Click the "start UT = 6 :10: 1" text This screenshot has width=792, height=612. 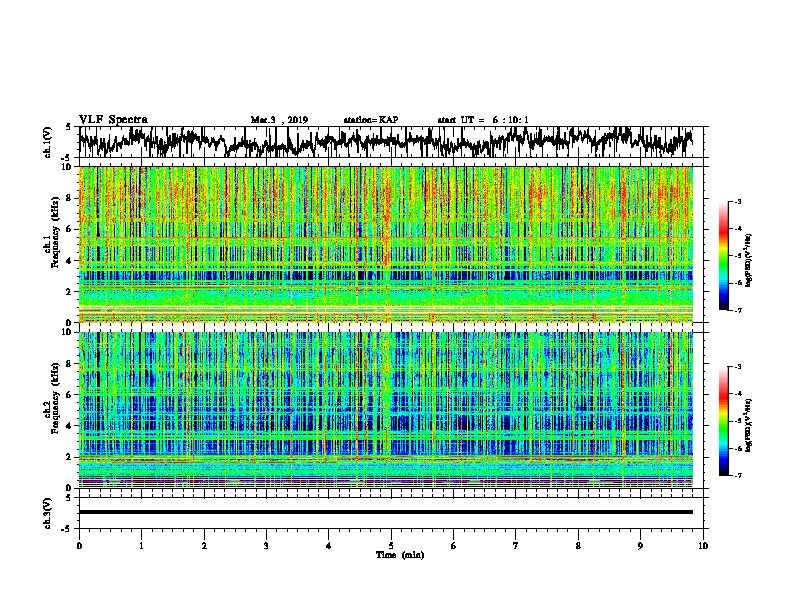click(483, 120)
